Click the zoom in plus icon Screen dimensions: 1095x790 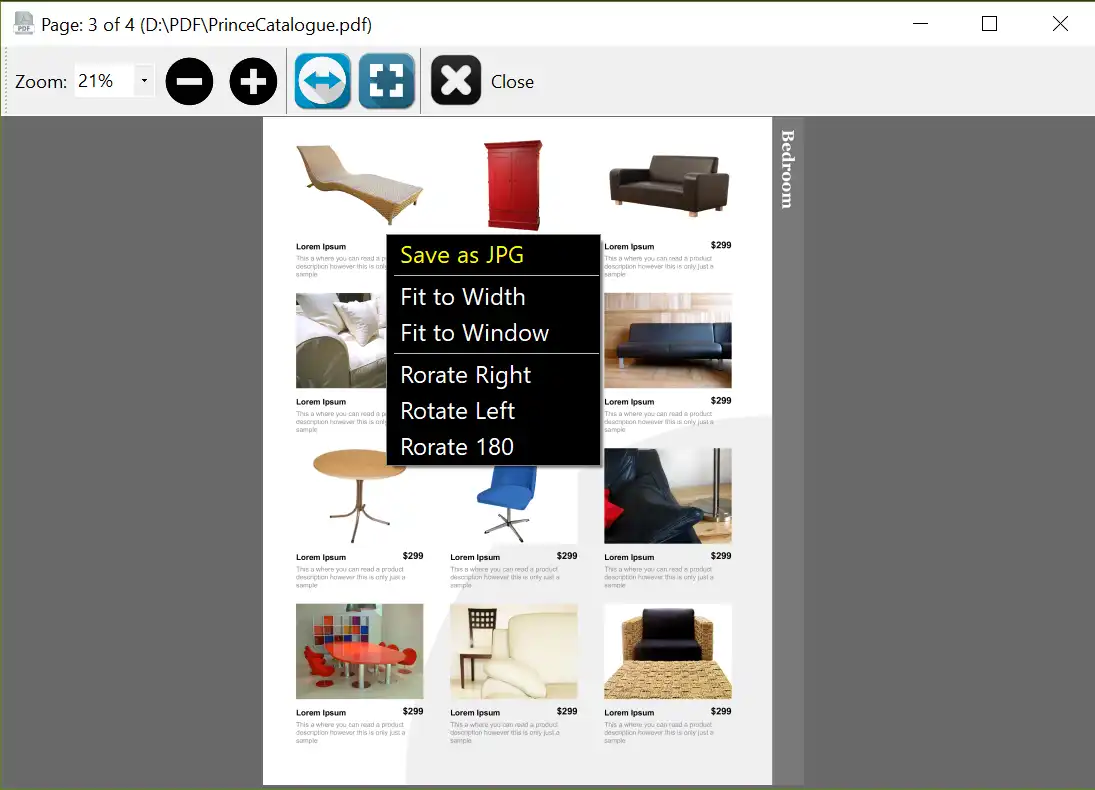[253, 82]
